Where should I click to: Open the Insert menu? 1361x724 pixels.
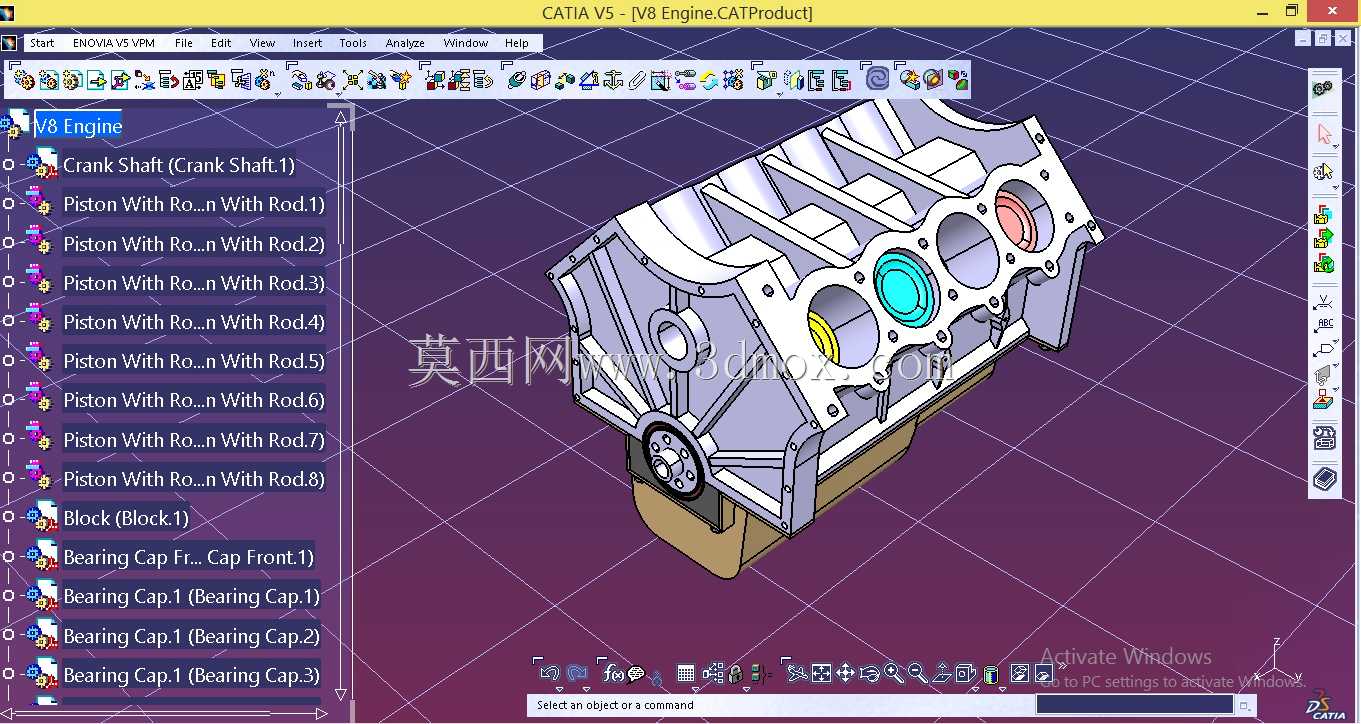click(307, 43)
